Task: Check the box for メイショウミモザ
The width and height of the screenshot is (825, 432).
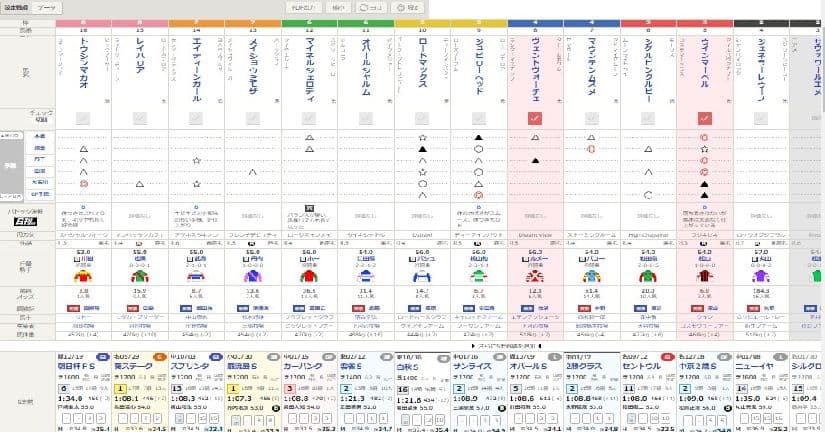Action: pos(253,118)
